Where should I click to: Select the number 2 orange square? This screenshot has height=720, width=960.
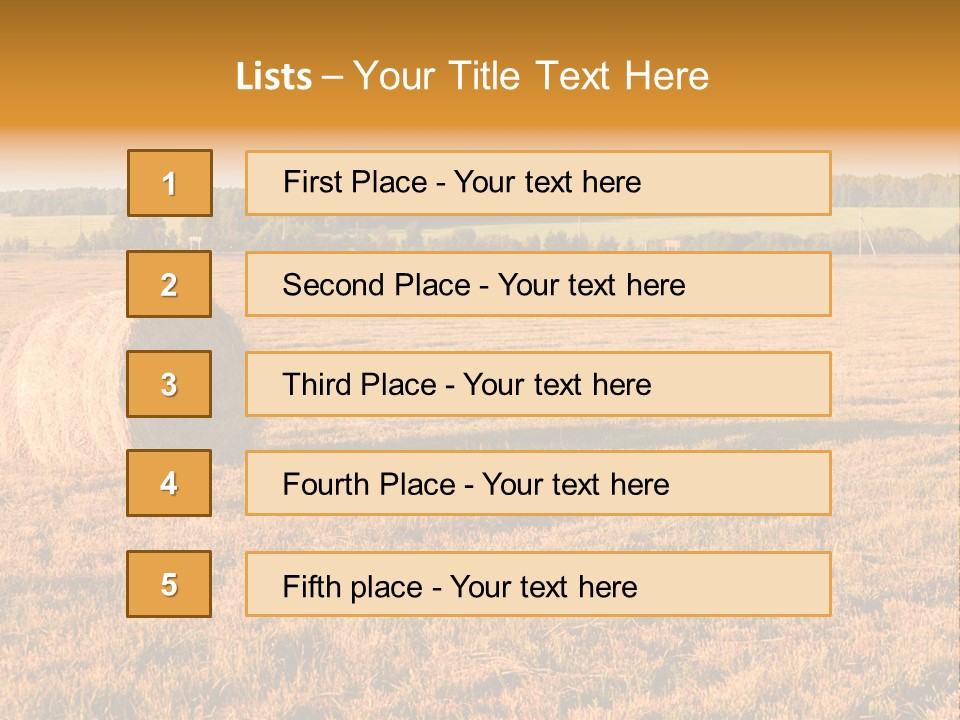pos(169,284)
